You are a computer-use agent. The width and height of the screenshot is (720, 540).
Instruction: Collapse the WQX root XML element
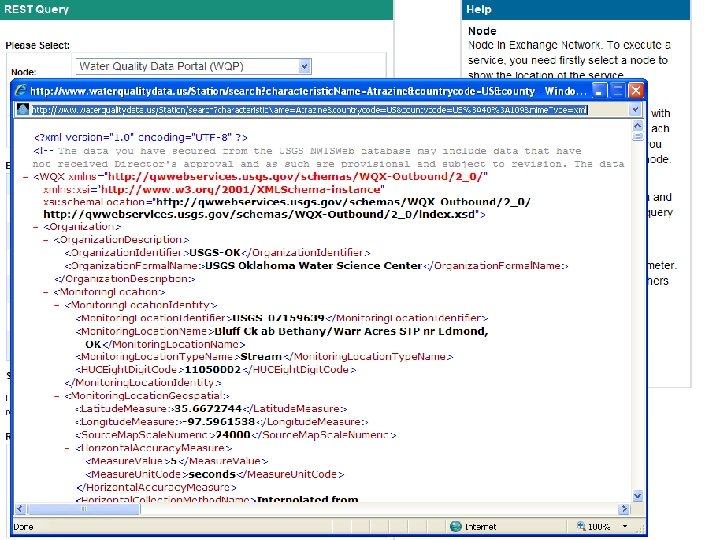[x=26, y=177]
